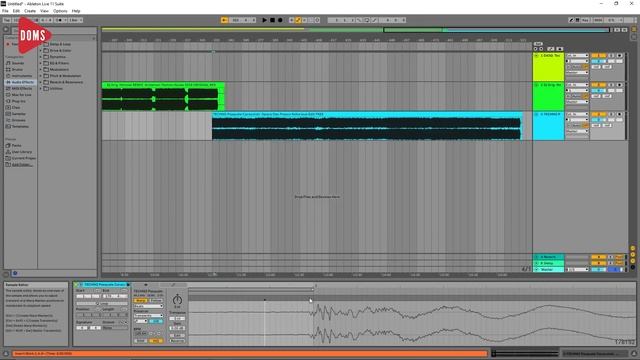Image resolution: width=640 pixels, height=360 pixels.
Task: Click the arrangement overview bar
Action: click(x=356, y=30)
